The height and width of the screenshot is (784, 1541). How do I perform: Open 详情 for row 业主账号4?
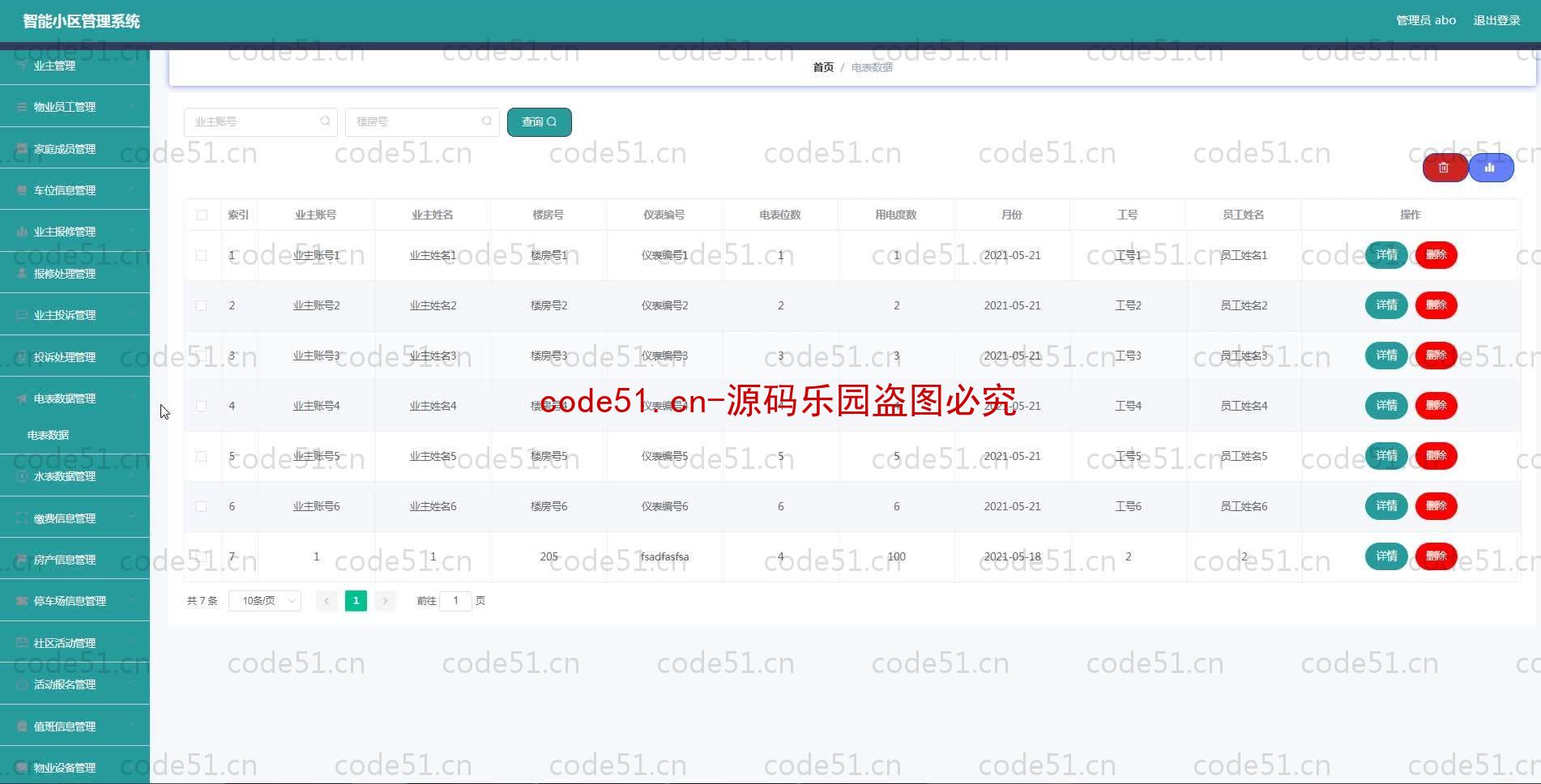click(x=1386, y=406)
